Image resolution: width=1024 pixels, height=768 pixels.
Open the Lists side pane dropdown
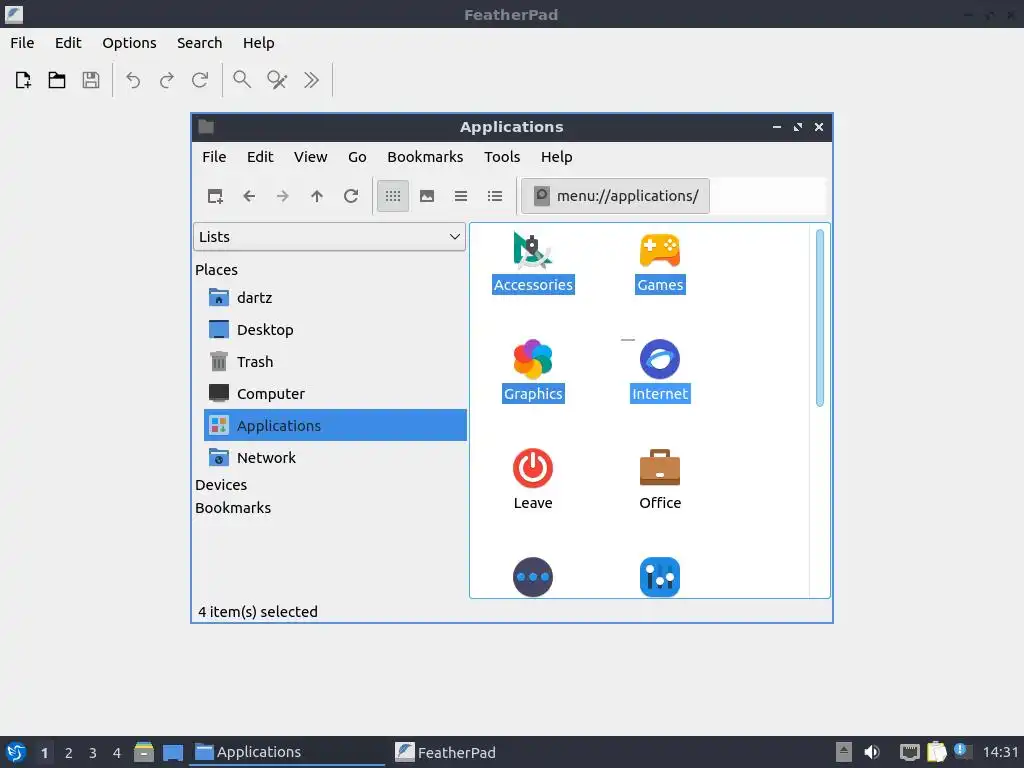329,236
